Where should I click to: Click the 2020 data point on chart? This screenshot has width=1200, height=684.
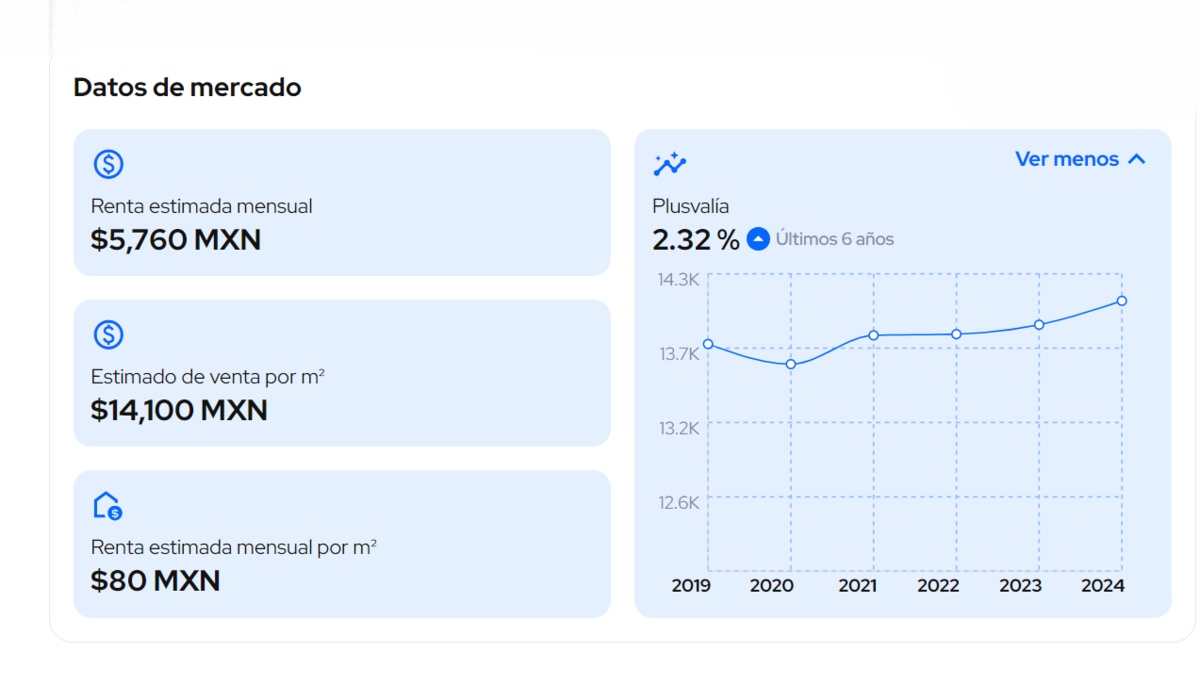791,364
